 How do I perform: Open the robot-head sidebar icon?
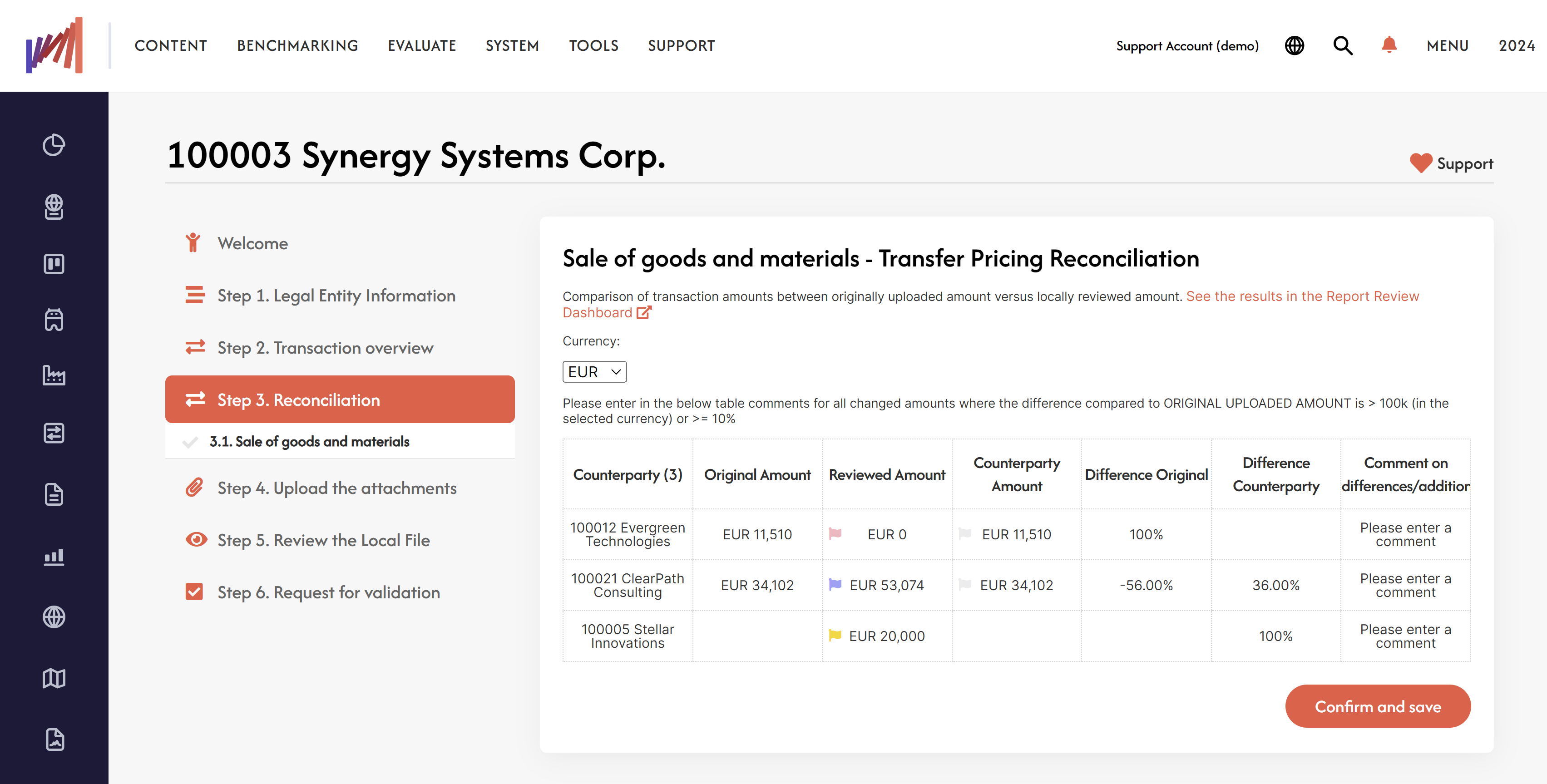coord(54,319)
